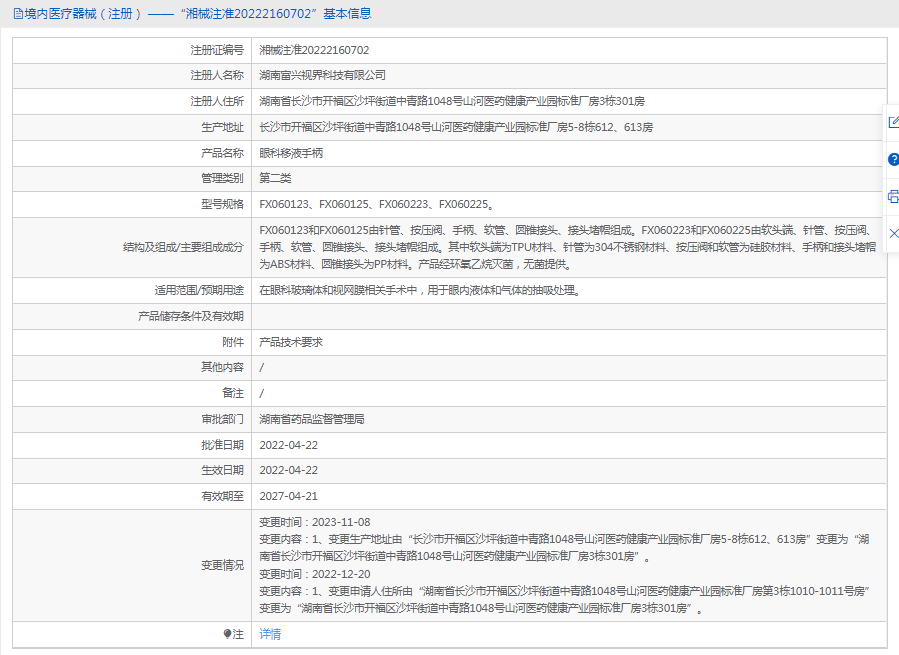
Task: Click the empty 产品储存条件及有效期 value cell
Action: pyautogui.click(x=567, y=316)
